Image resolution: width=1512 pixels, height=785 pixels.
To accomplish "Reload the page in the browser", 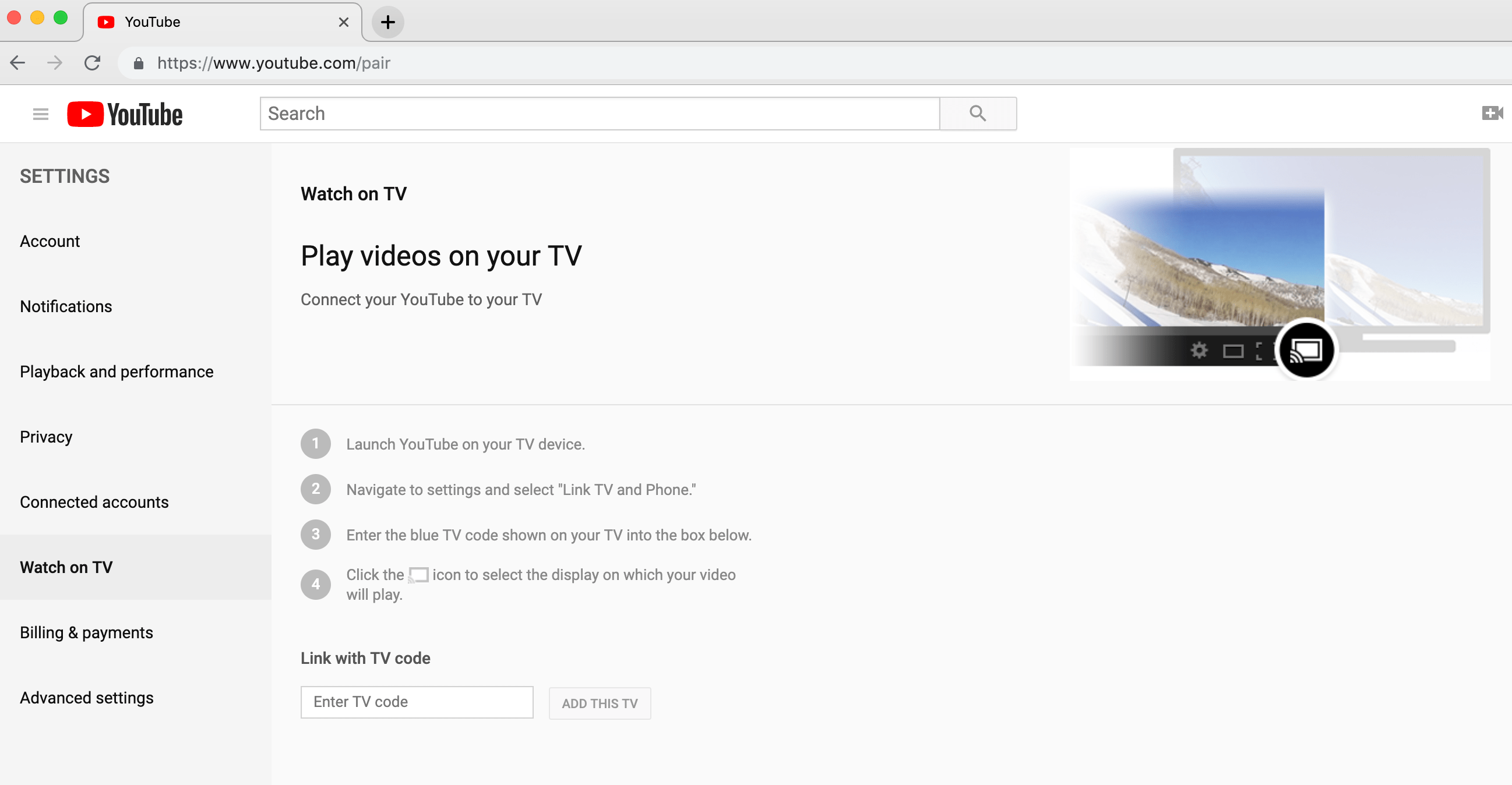I will [x=92, y=63].
